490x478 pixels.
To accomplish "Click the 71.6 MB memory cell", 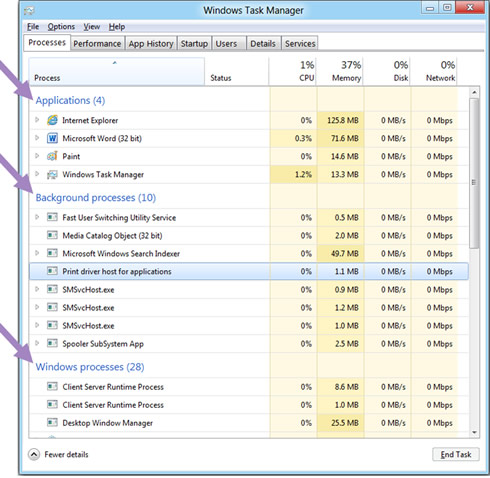I will 340,138.
